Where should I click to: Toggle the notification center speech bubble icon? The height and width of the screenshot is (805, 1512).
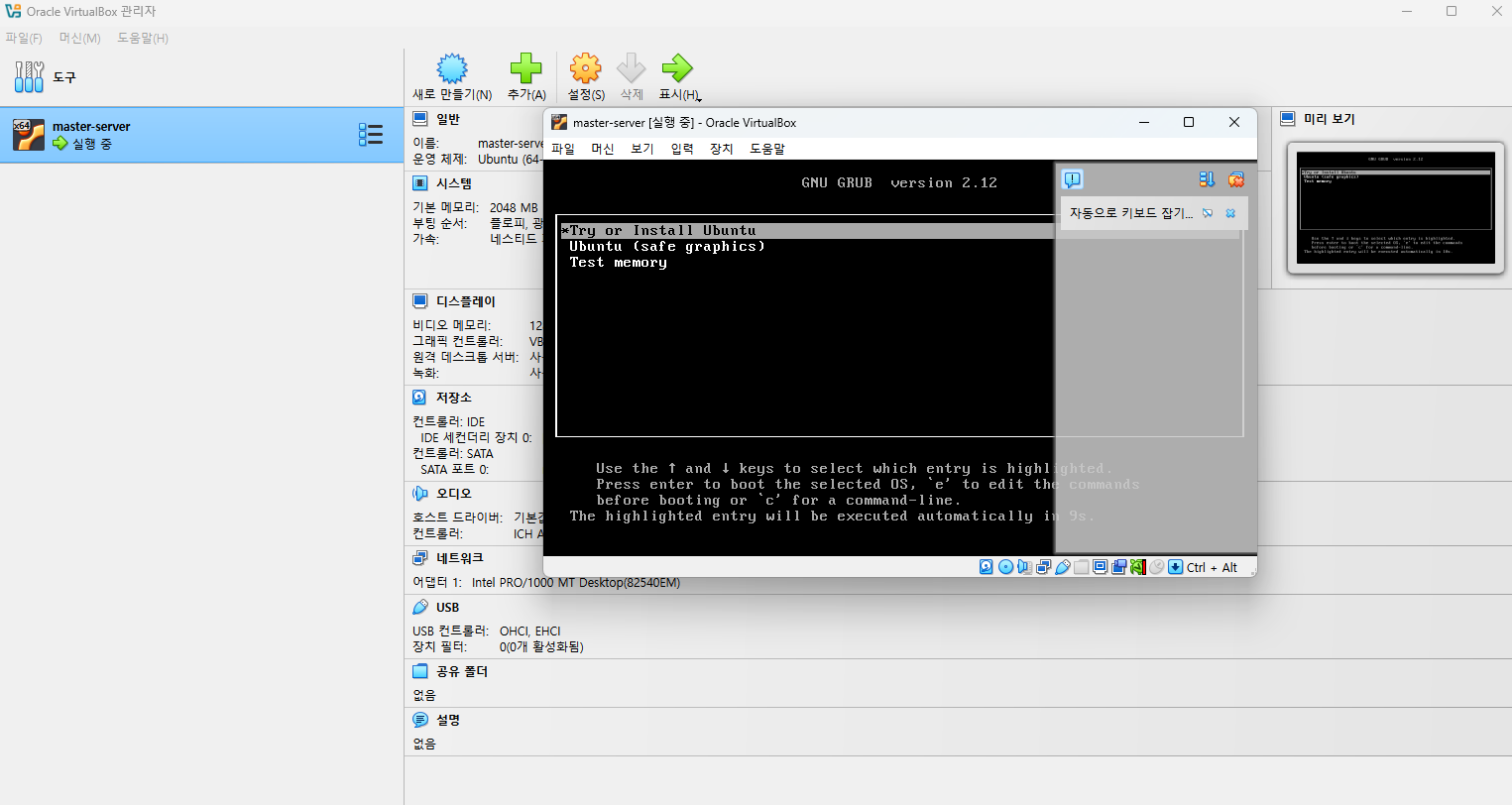coord(1072,179)
